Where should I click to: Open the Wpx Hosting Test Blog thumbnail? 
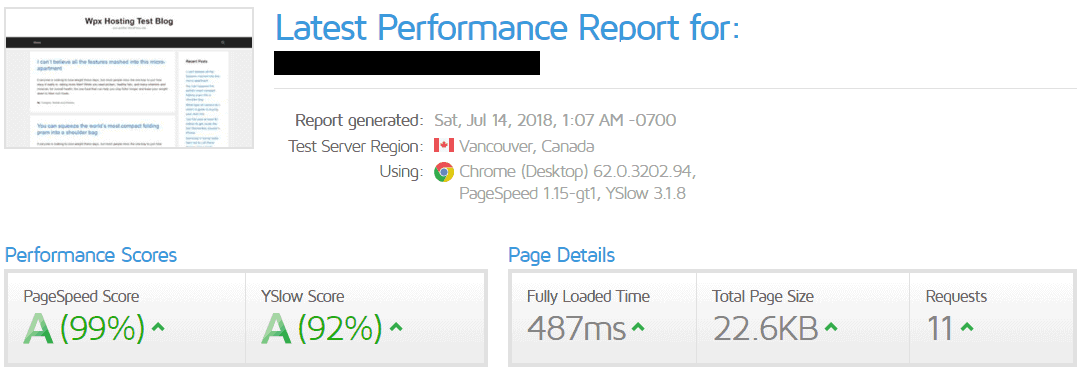tap(129, 78)
